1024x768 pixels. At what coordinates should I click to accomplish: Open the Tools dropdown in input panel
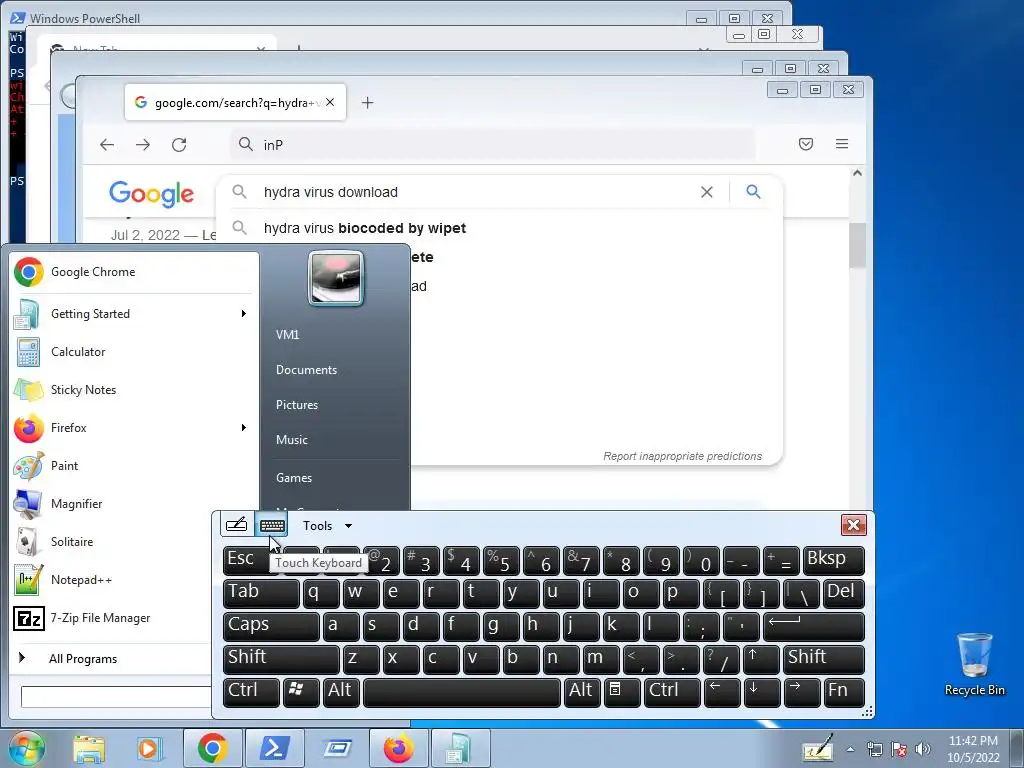(x=327, y=526)
